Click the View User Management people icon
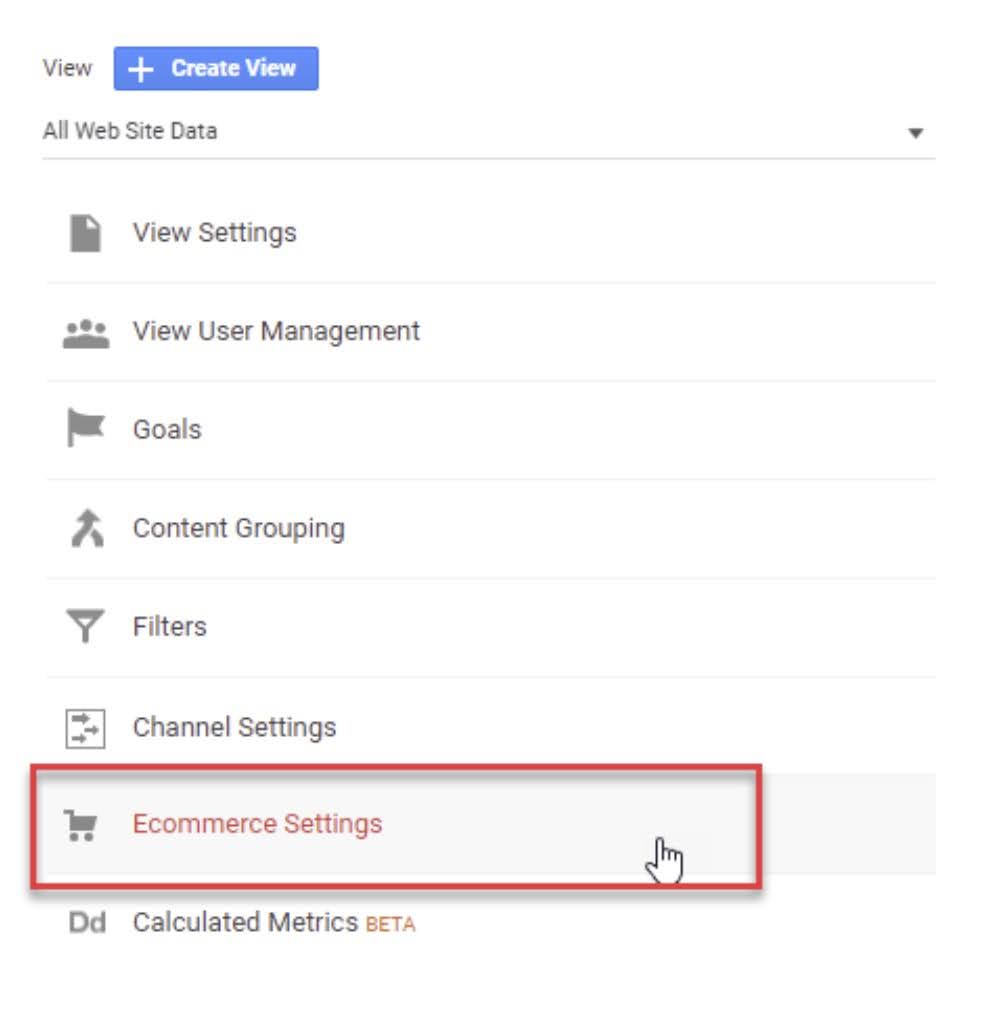988x1034 pixels. pos(86,334)
